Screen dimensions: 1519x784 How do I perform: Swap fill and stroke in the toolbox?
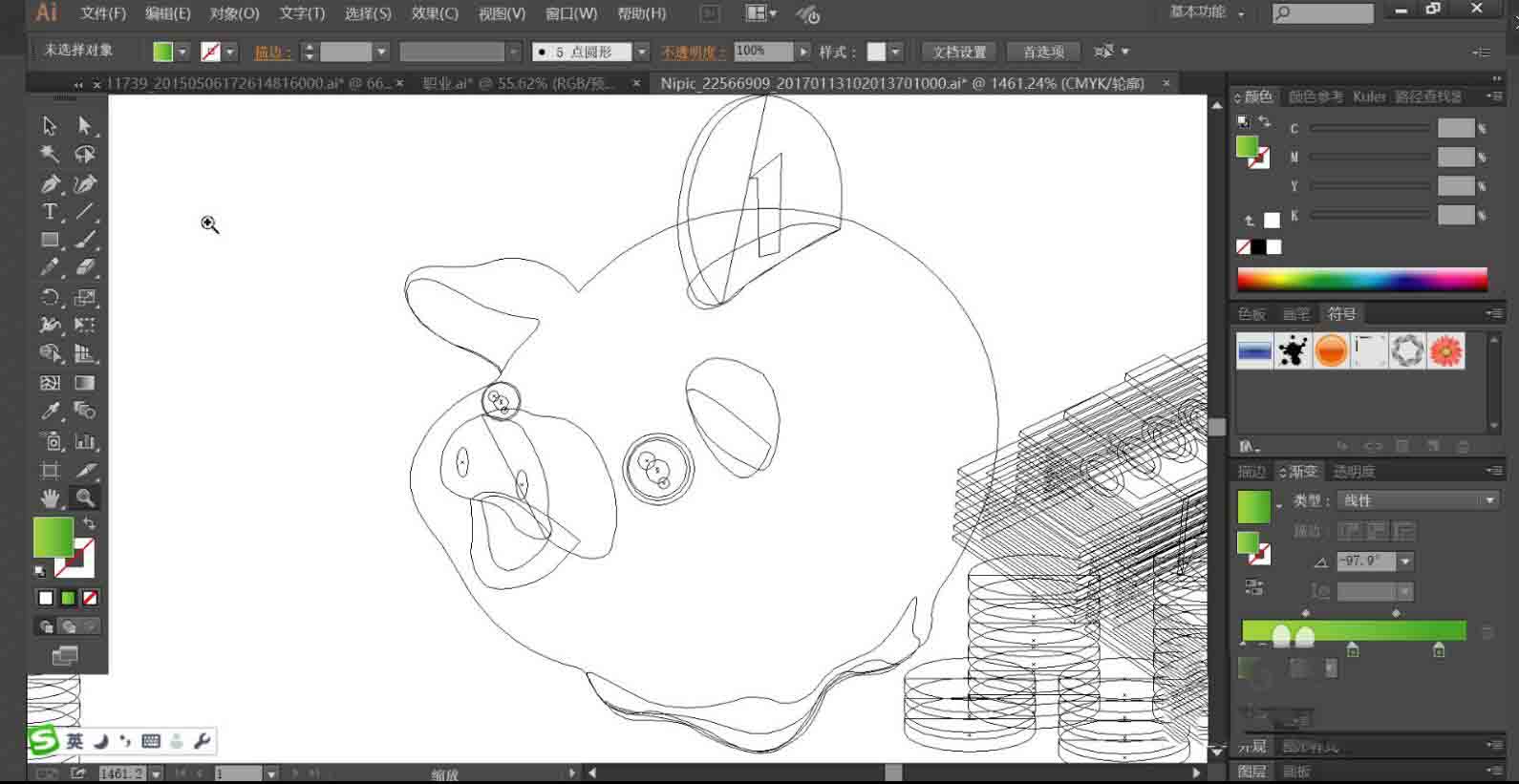coord(89,523)
